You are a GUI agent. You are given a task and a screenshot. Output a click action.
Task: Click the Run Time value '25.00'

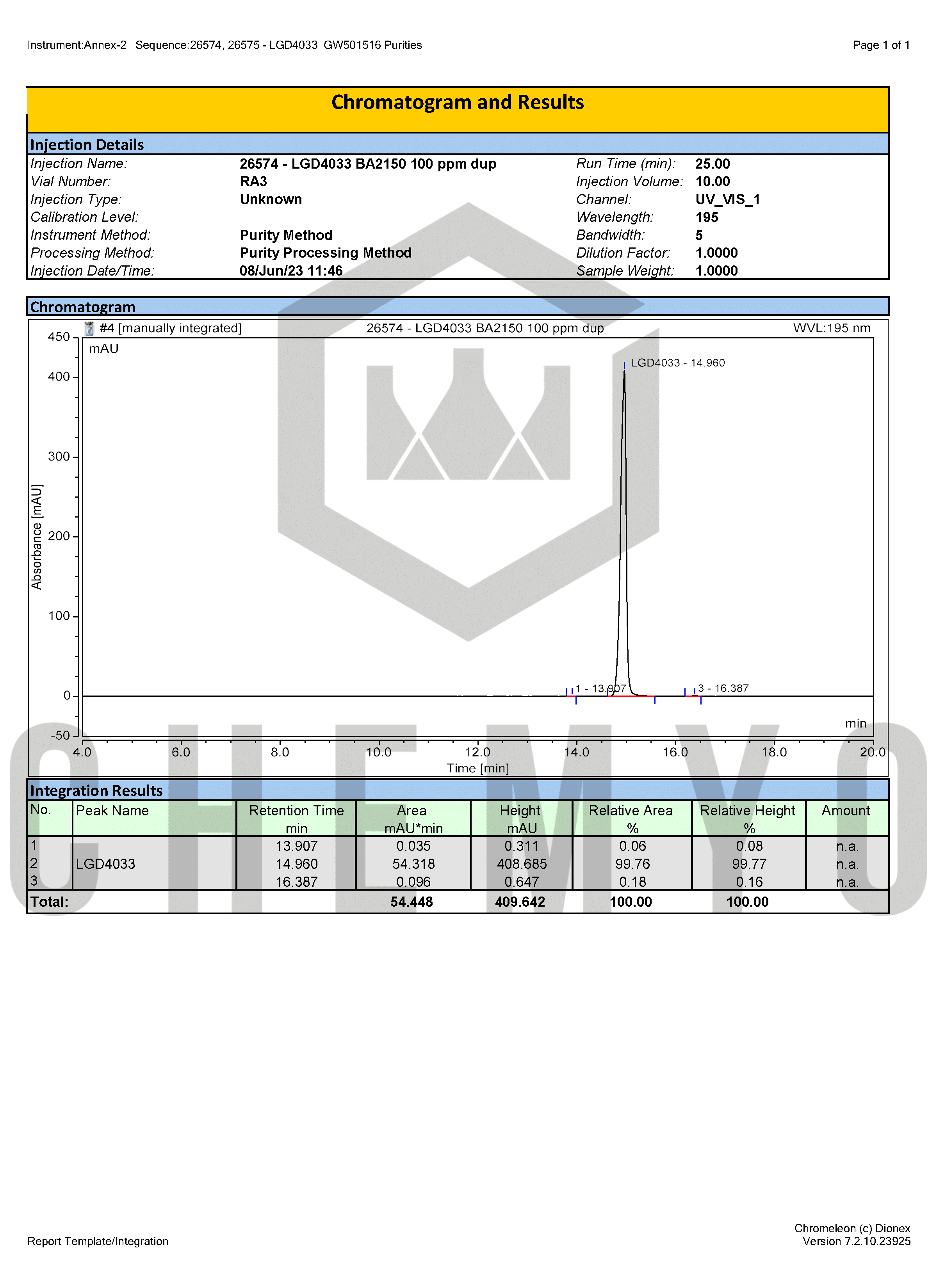(713, 164)
